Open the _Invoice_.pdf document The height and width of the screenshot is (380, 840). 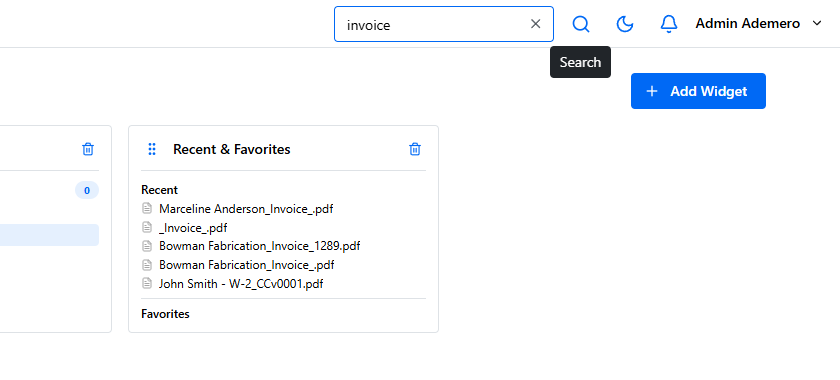[x=193, y=228]
